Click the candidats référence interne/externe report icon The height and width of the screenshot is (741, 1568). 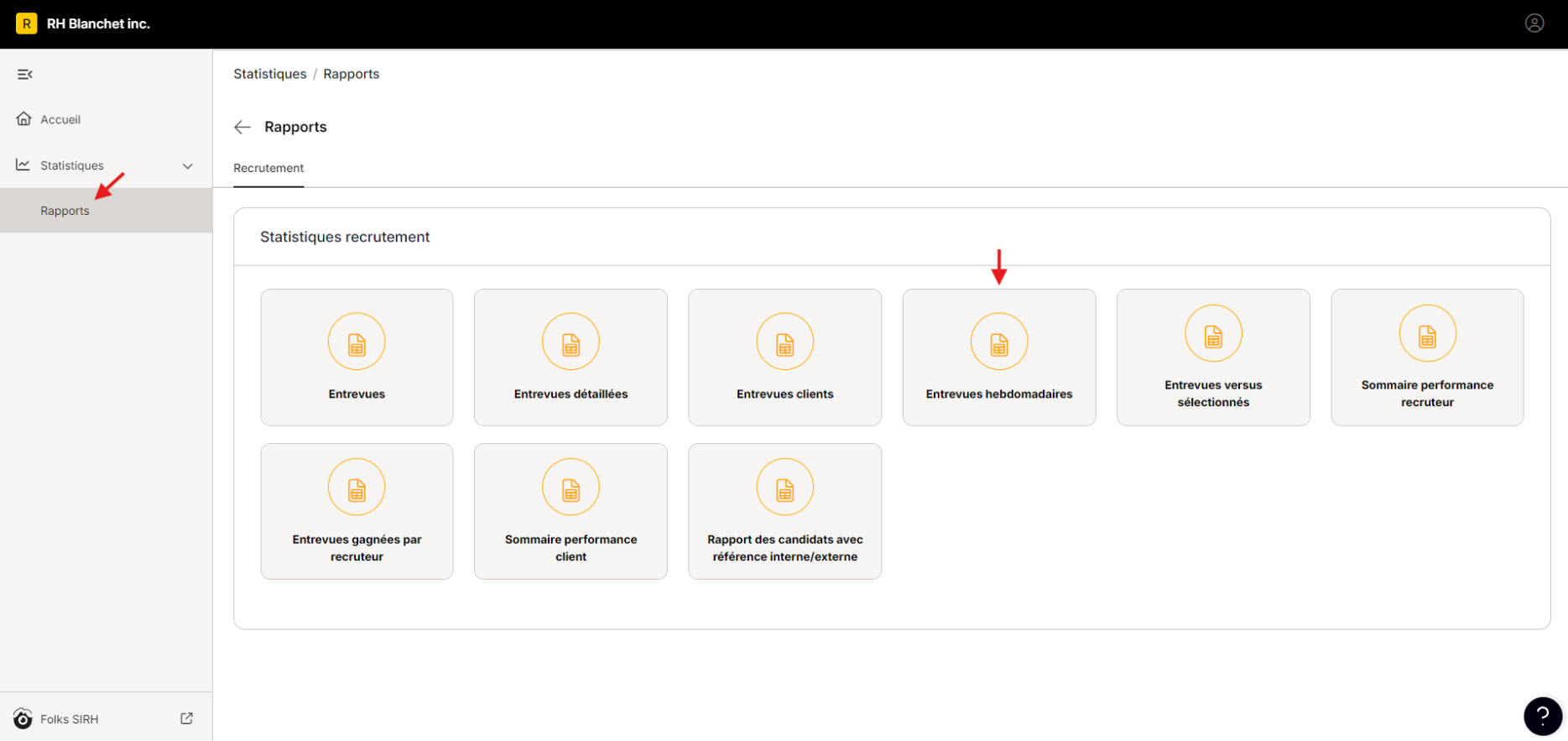(784, 488)
